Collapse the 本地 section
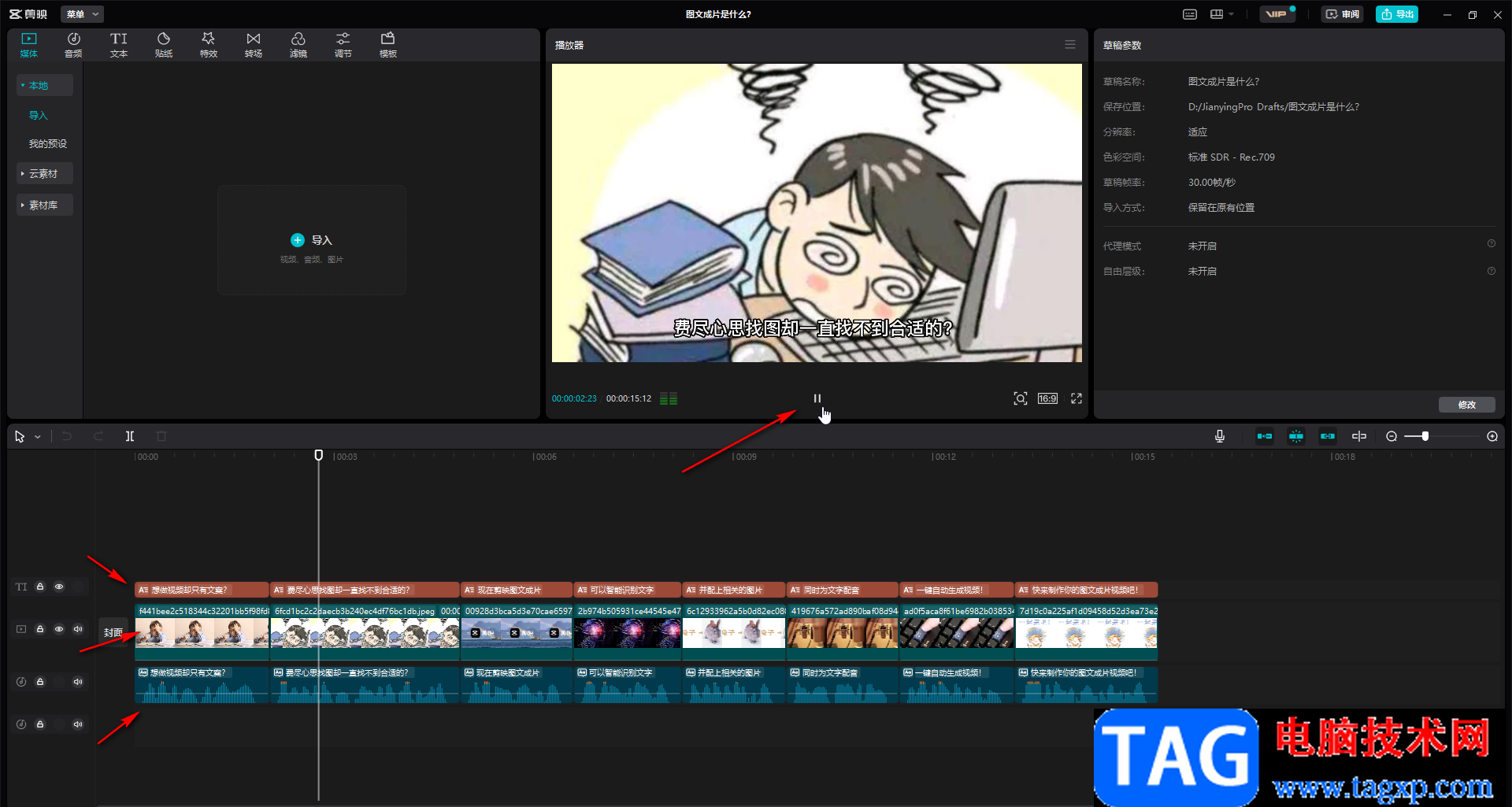The image size is (1512, 807). 45,85
